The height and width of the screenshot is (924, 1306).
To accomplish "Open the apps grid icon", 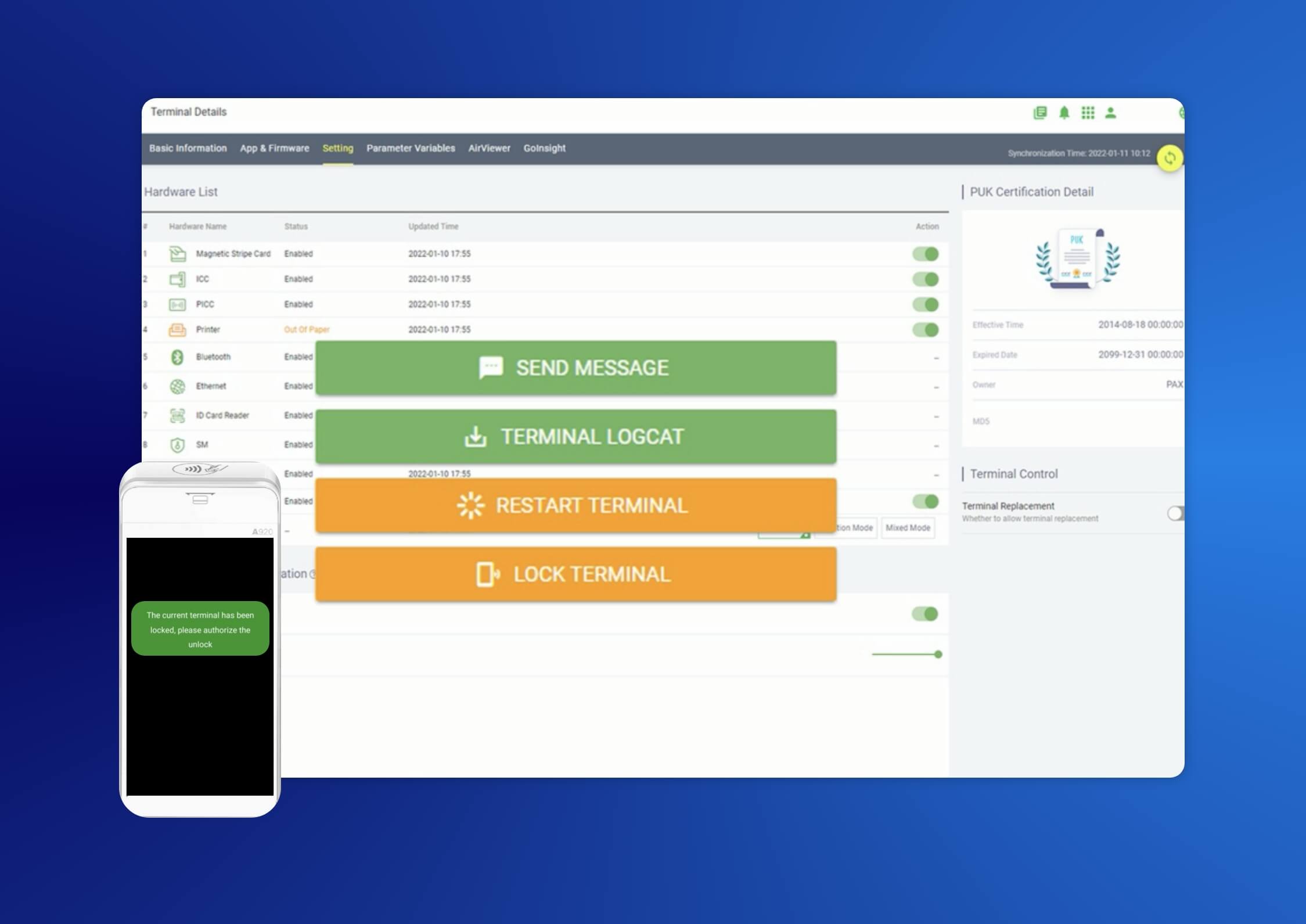I will point(1088,113).
